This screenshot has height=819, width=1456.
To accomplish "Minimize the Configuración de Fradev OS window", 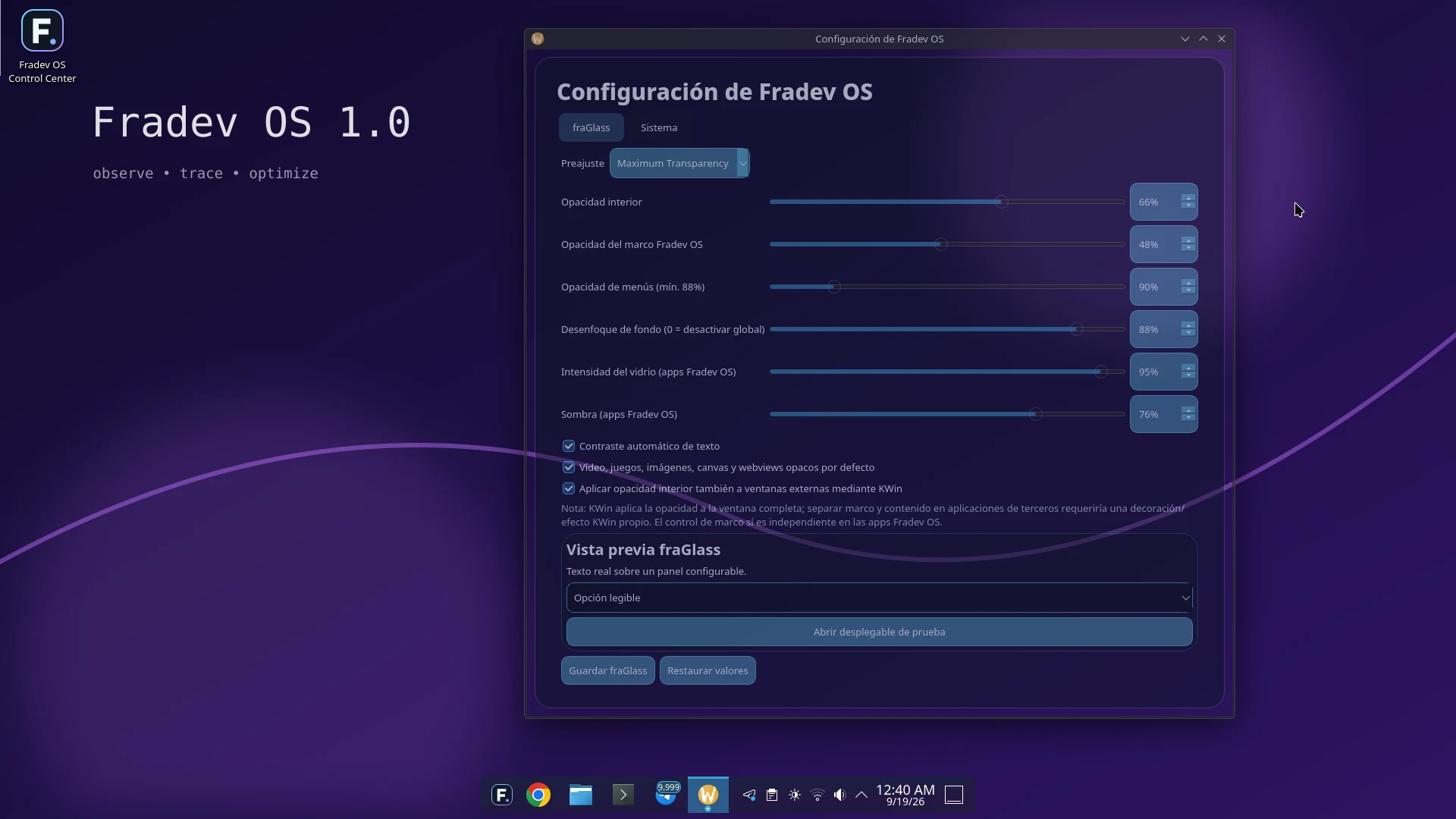I will tap(1185, 39).
